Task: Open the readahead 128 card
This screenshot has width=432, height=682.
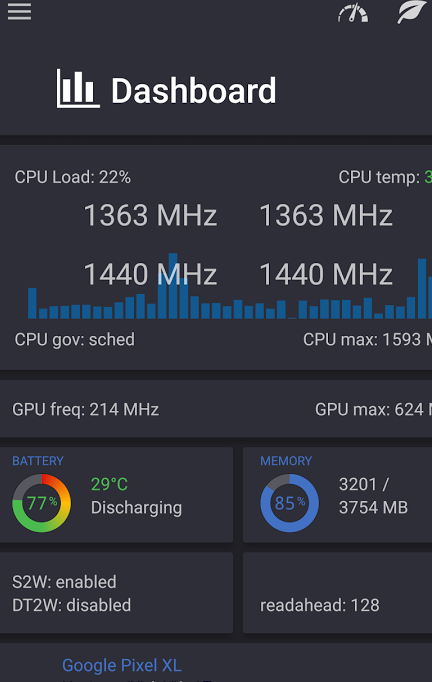Action: [338, 592]
